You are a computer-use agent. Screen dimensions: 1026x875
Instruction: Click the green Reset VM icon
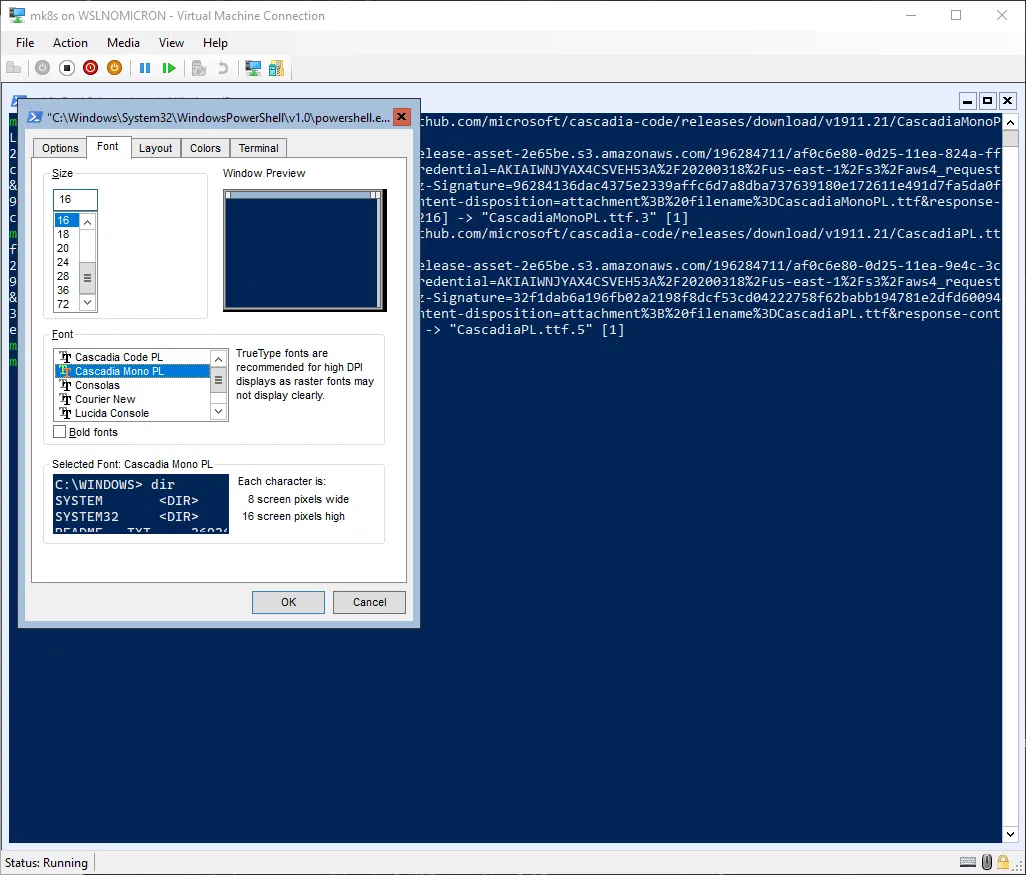coord(169,68)
